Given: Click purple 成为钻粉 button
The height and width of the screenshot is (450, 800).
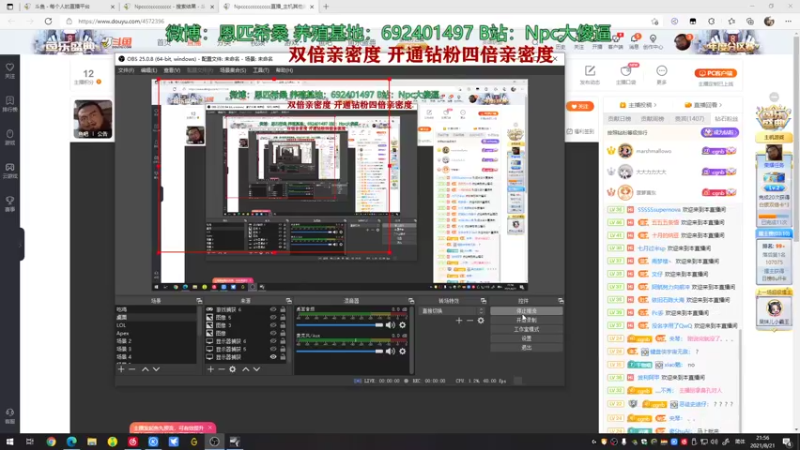Looking at the screenshot, I should (x=719, y=133).
